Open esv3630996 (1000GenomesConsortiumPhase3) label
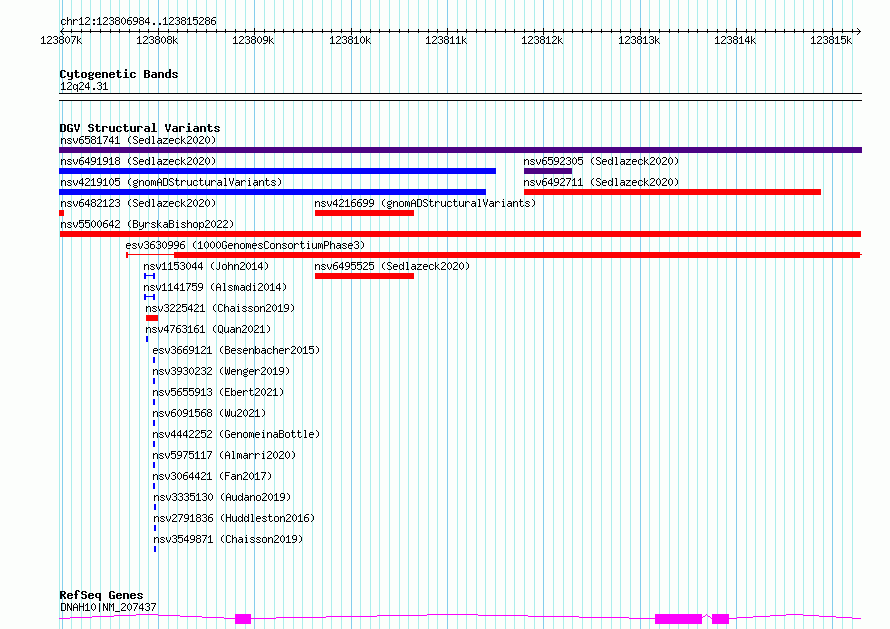The width and height of the screenshot is (890, 629). 245,245
